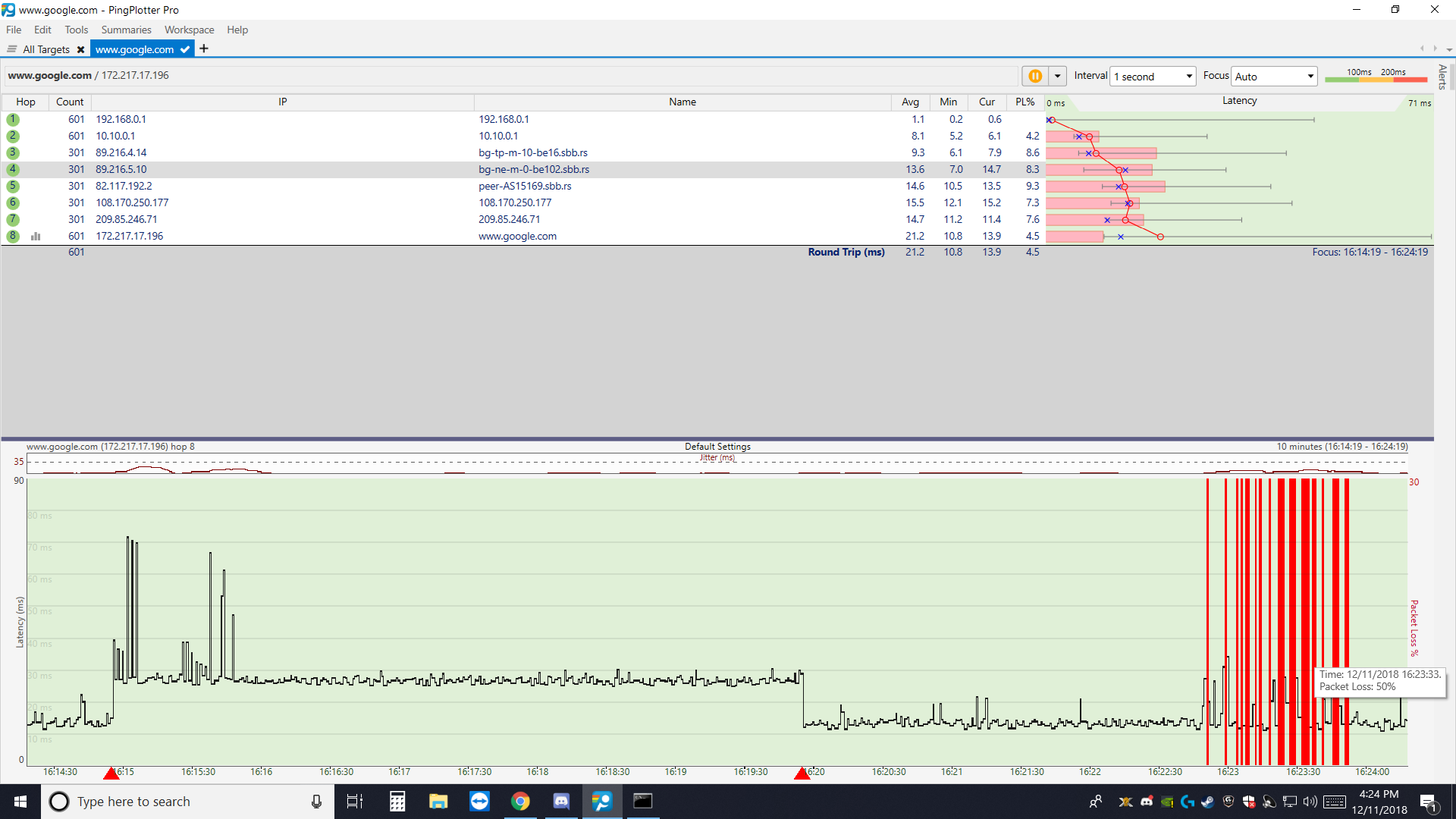
Task: Toggle the timeline graph icon on hop 8
Action: (36, 236)
